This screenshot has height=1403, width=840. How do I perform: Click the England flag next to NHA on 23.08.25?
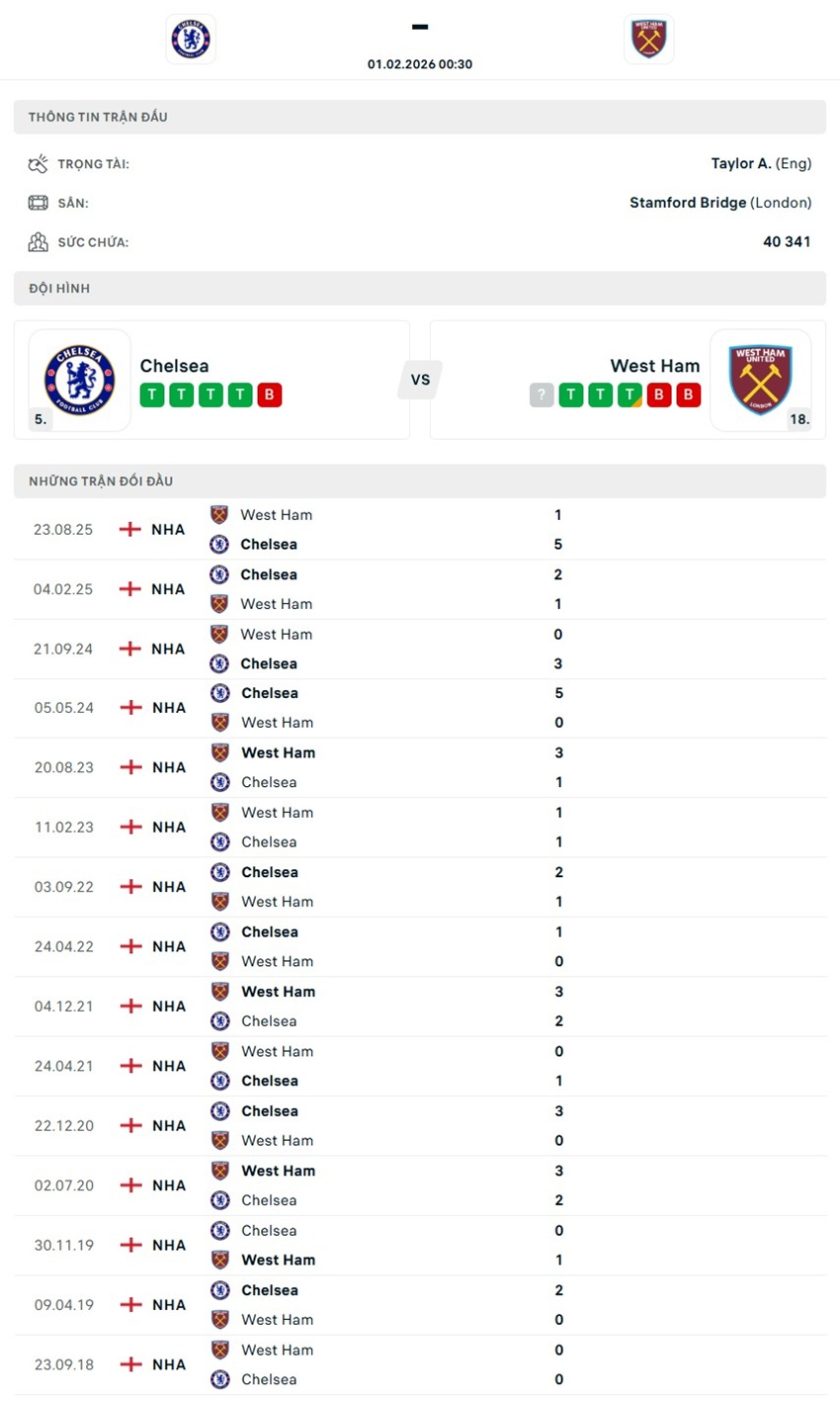[x=129, y=529]
